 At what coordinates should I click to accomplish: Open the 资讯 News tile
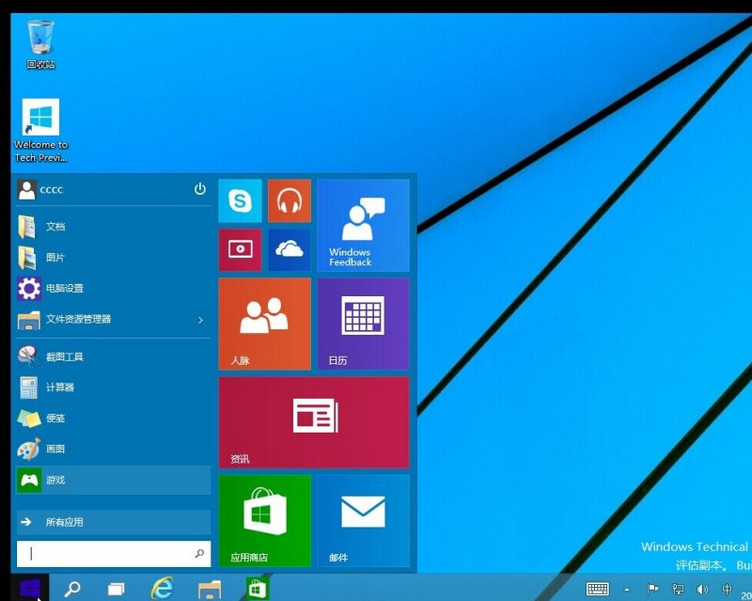314,422
